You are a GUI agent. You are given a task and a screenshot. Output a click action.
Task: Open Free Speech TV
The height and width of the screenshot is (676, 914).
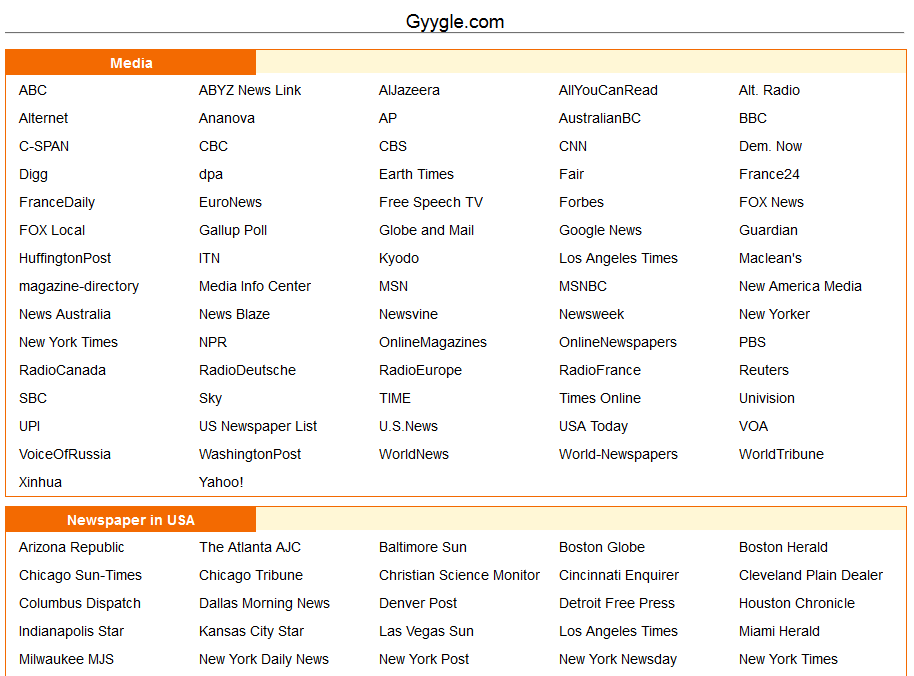(x=431, y=202)
